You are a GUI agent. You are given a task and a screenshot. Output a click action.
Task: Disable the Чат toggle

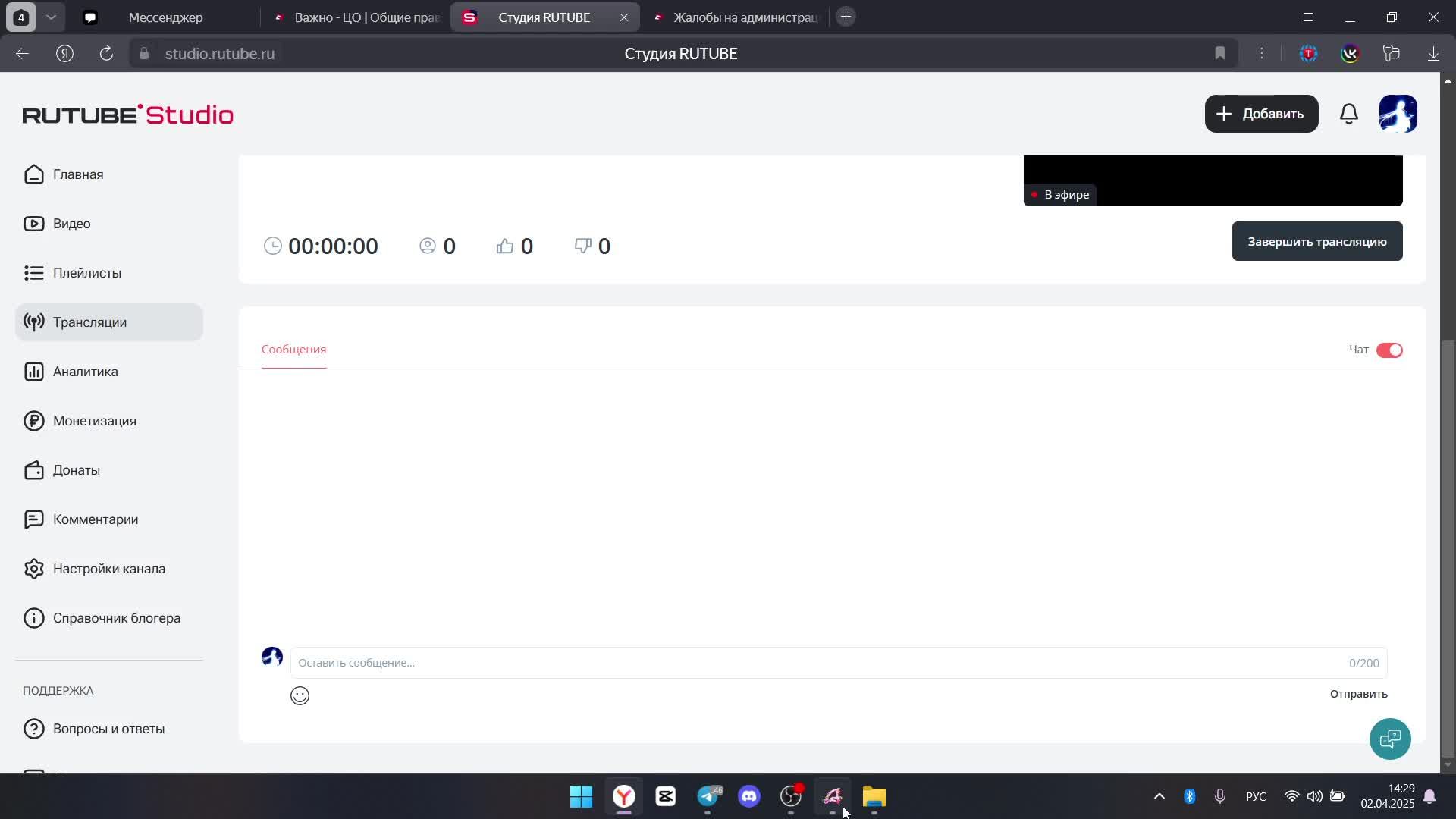(1389, 350)
